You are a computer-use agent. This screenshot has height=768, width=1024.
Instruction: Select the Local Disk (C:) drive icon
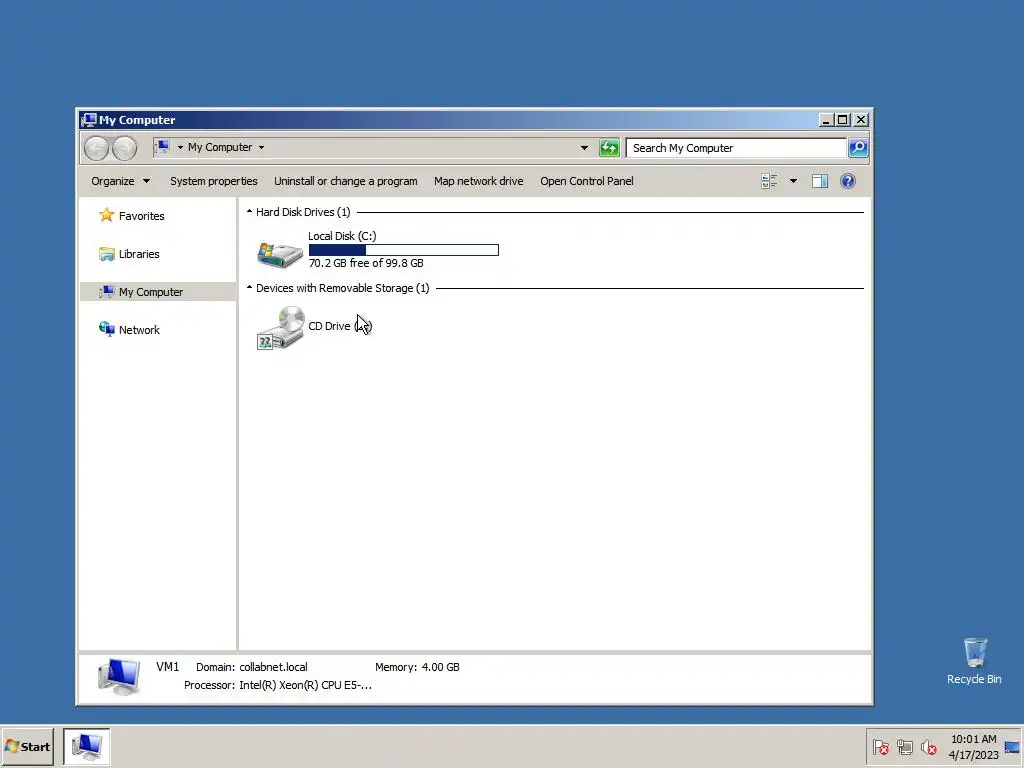pos(280,254)
